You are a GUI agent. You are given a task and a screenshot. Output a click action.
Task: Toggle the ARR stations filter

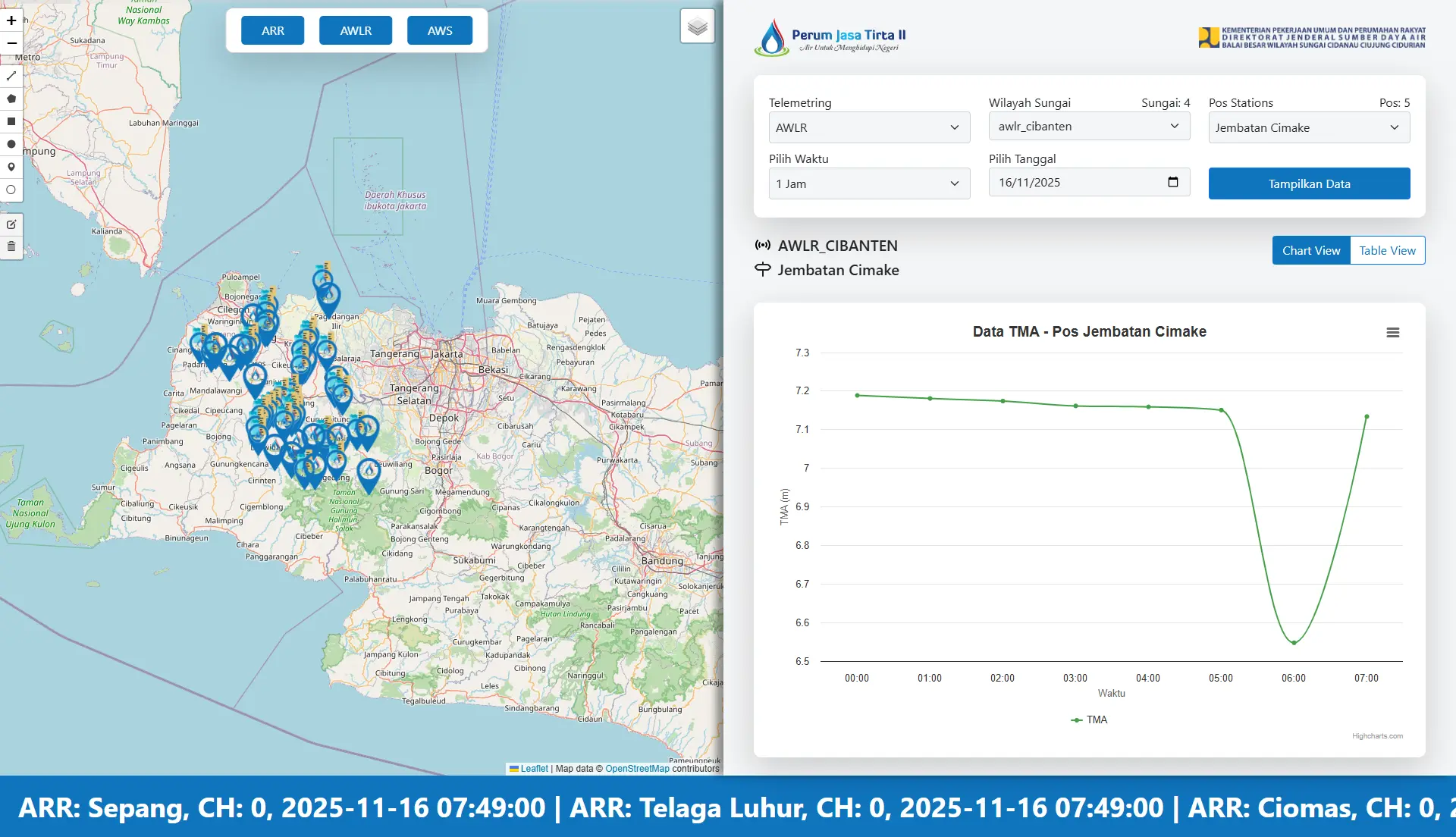tap(273, 31)
